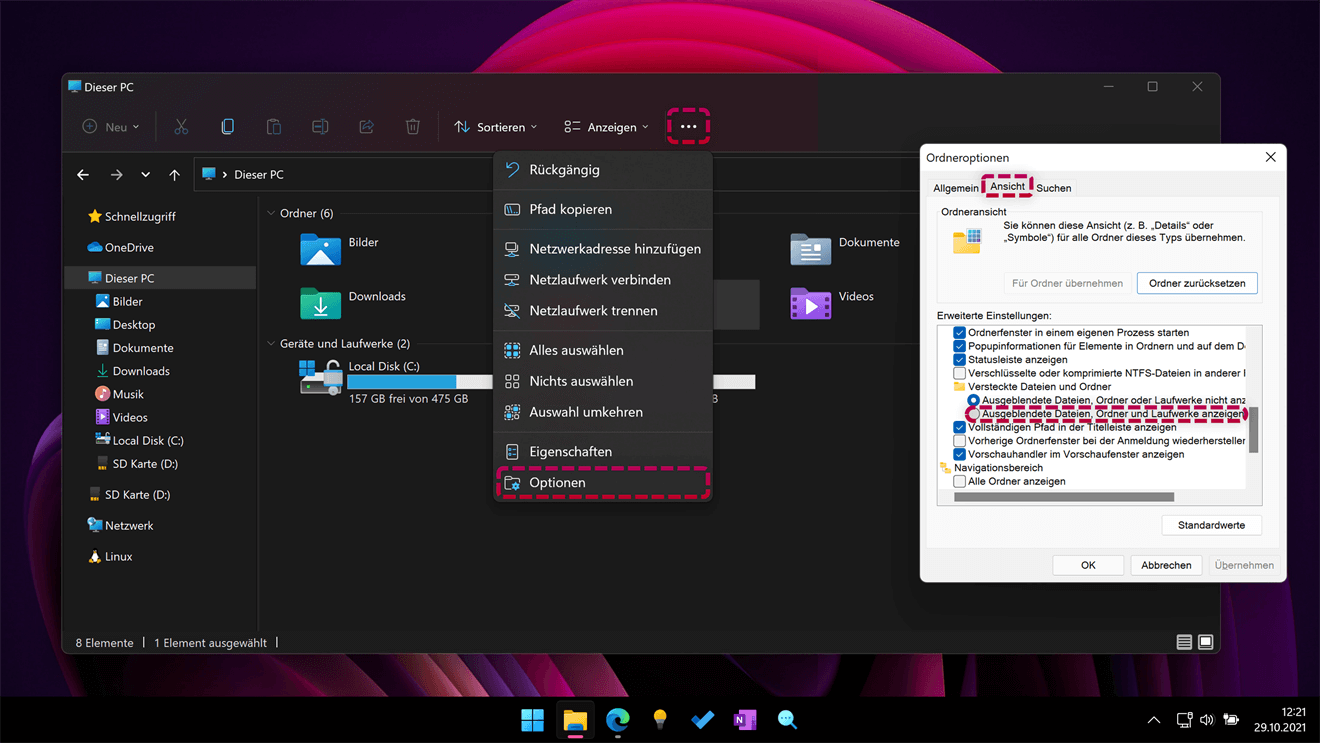Click the Copy icon in toolbar
Viewport: 1320px width, 743px height.
227,127
